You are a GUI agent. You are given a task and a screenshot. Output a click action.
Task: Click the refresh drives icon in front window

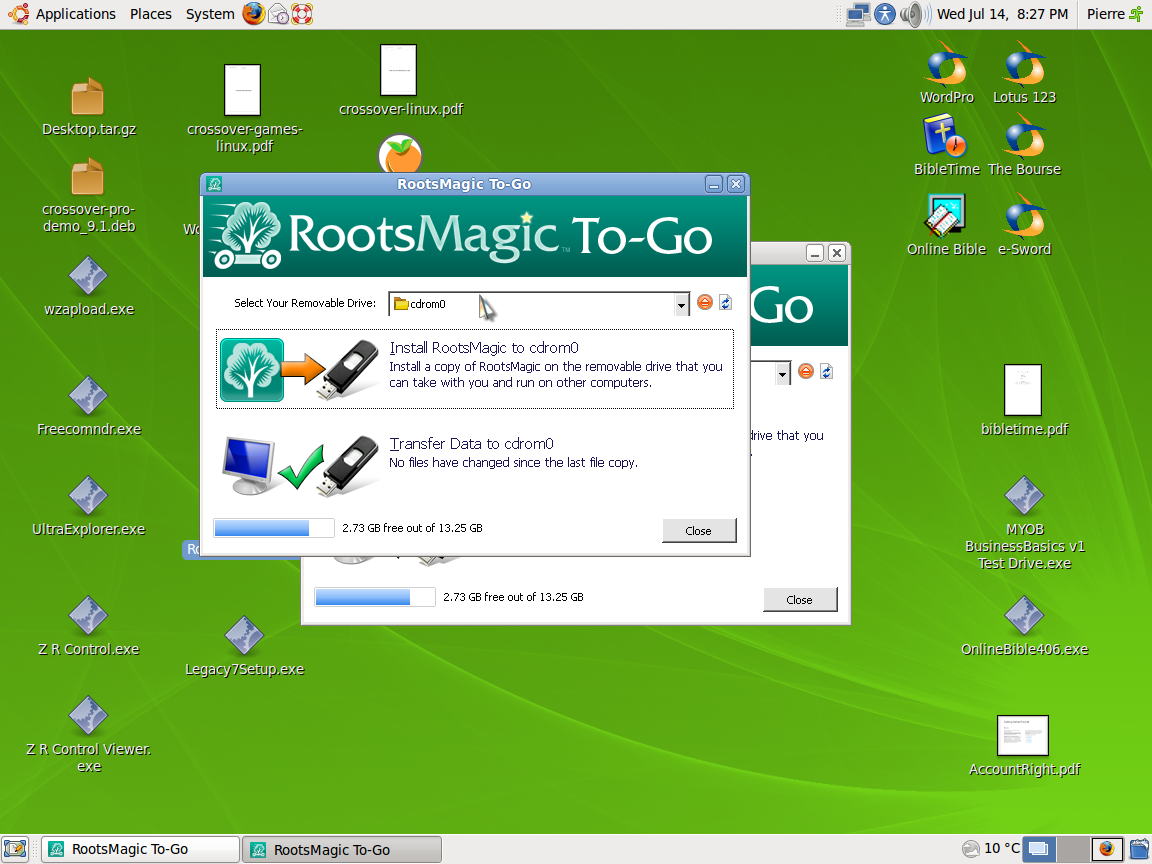[x=725, y=302]
